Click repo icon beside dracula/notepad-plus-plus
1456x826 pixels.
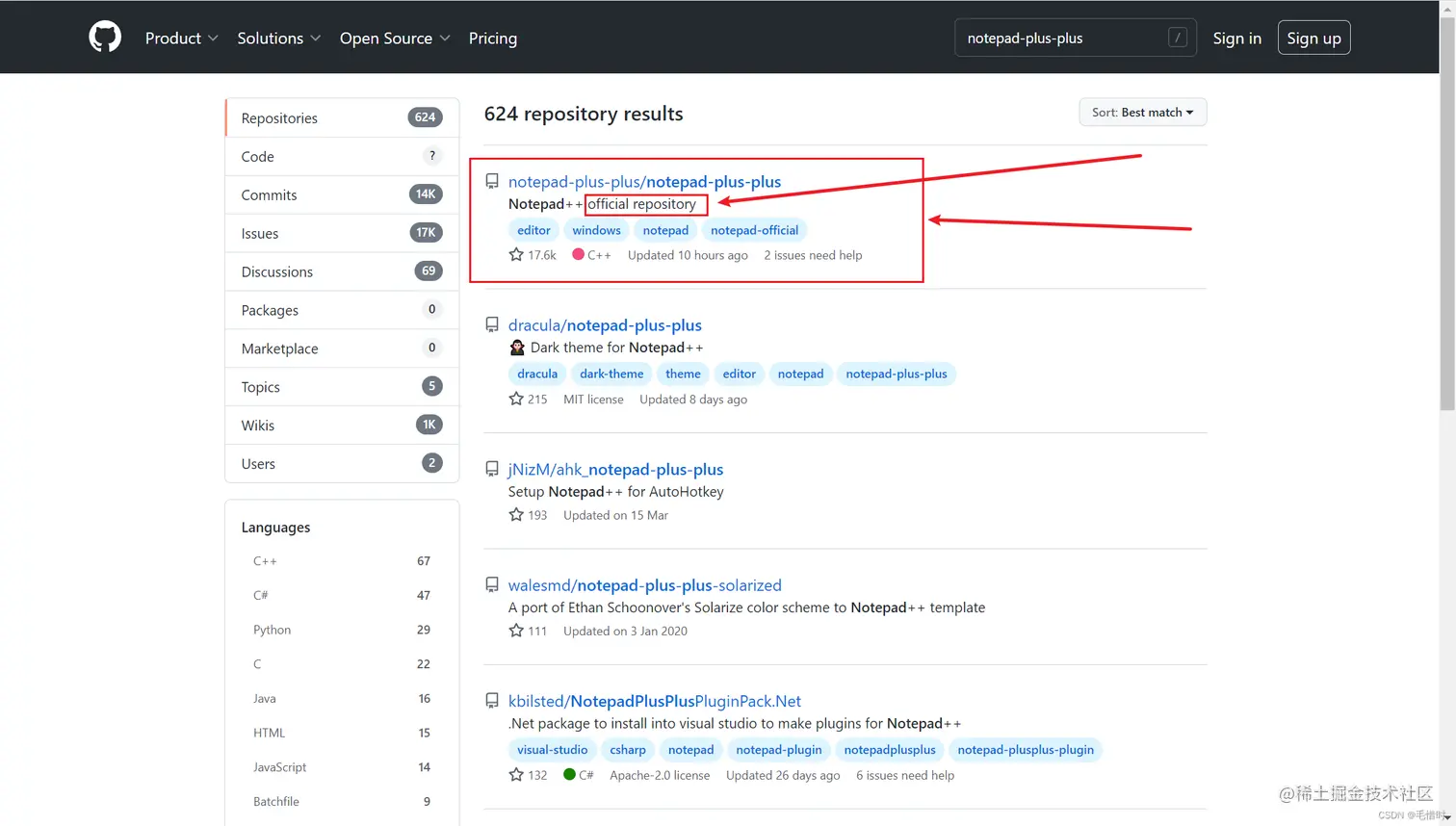click(x=492, y=325)
